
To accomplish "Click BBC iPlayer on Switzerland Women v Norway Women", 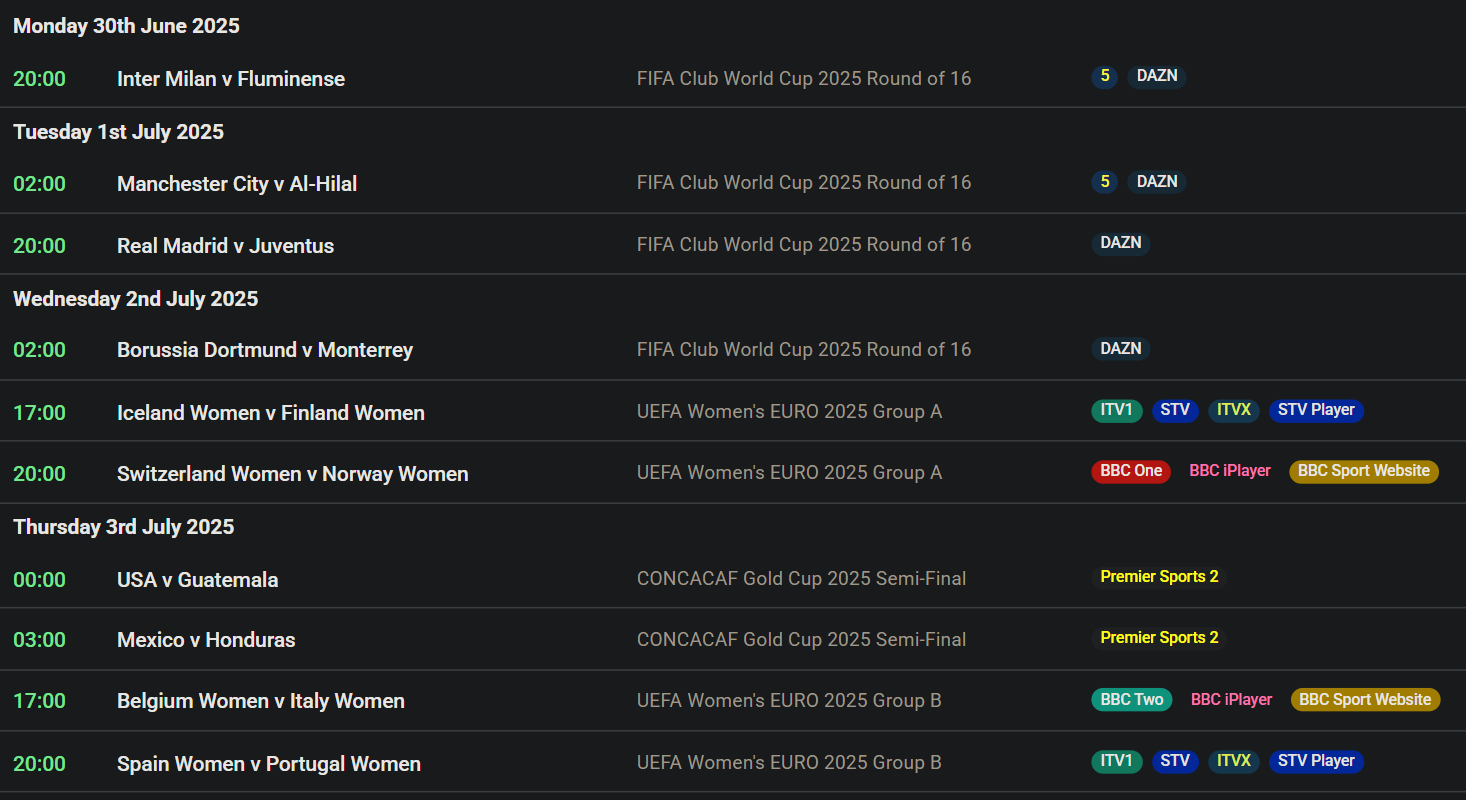I will click(1230, 471).
